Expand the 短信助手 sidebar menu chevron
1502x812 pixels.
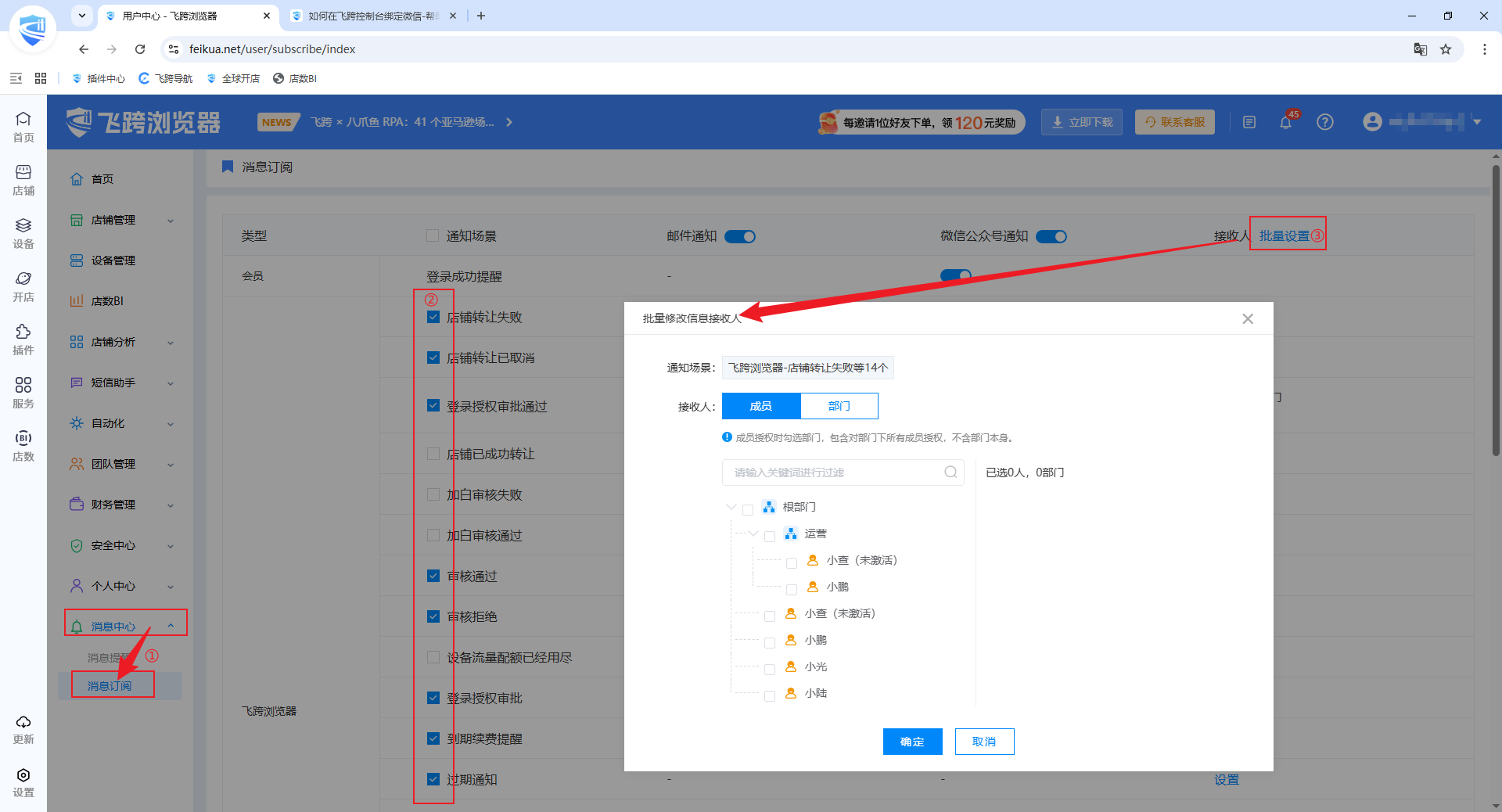click(171, 383)
